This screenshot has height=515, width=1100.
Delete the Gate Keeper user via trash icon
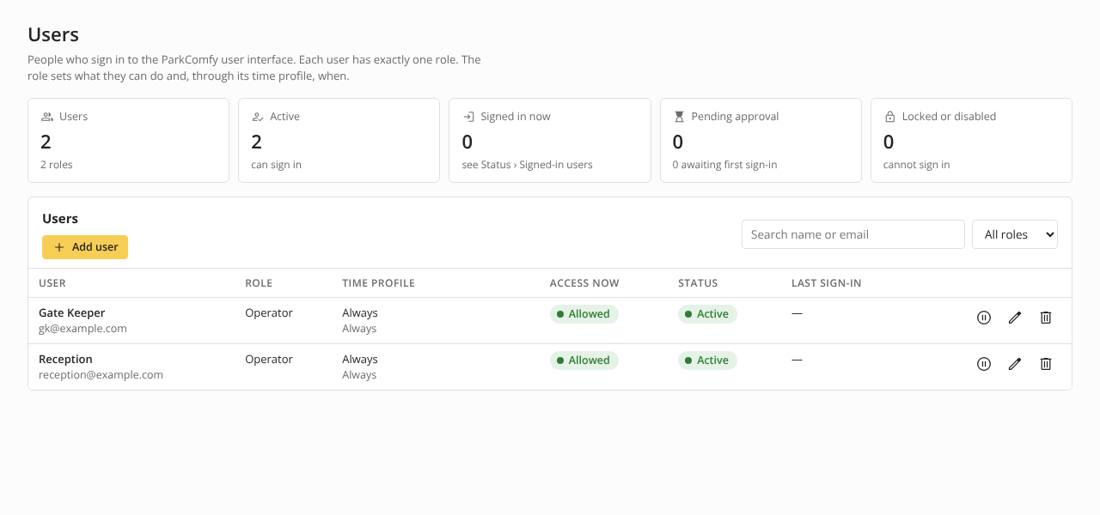coord(1045,318)
